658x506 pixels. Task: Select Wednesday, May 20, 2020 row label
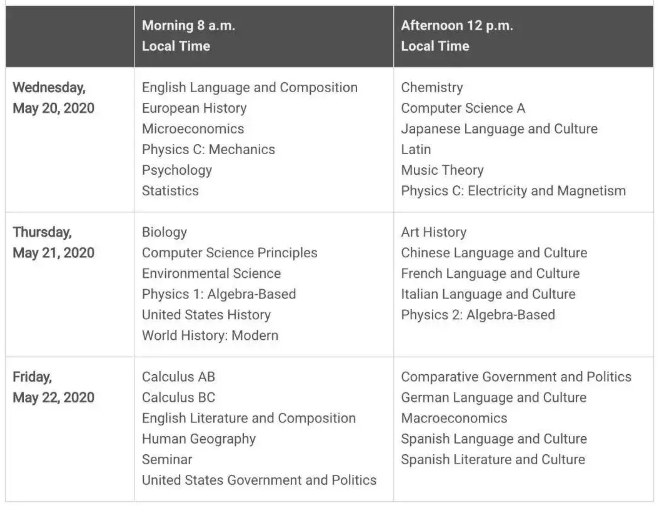(53, 98)
